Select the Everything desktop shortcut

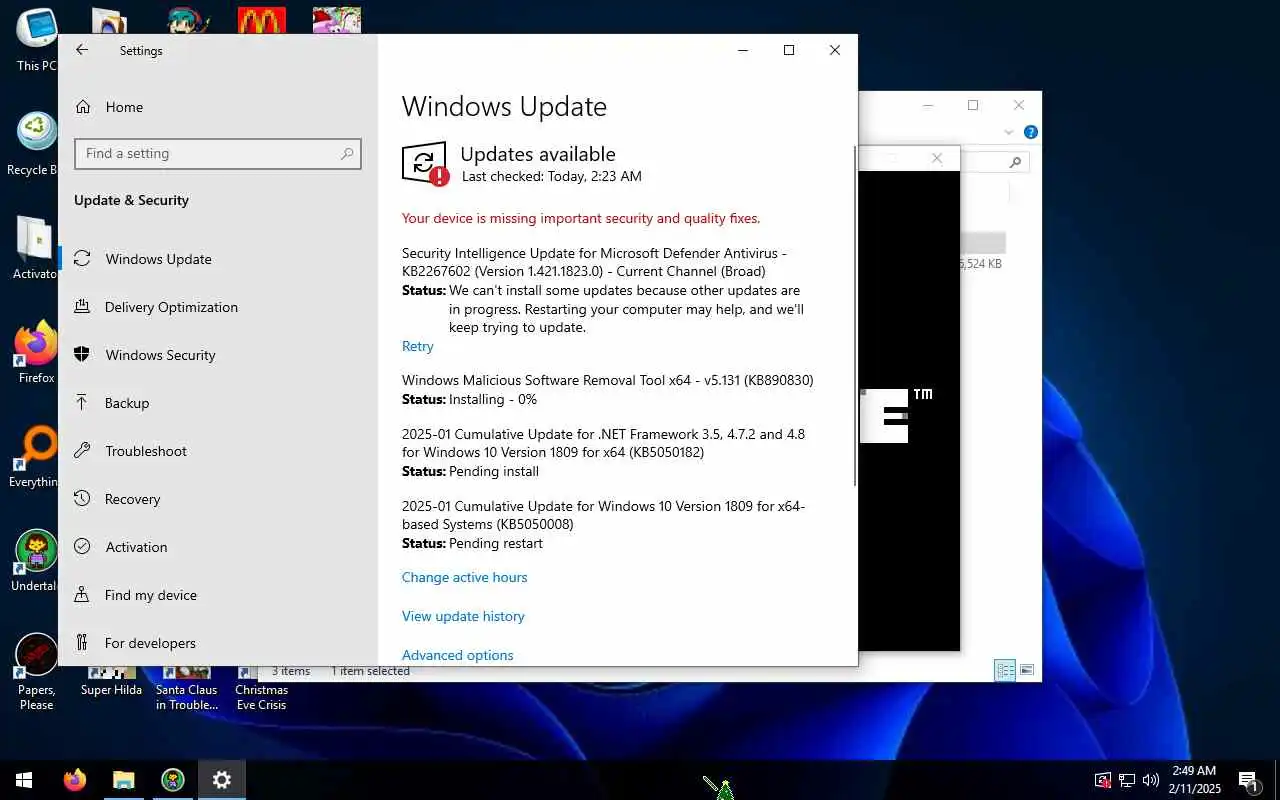click(x=36, y=457)
